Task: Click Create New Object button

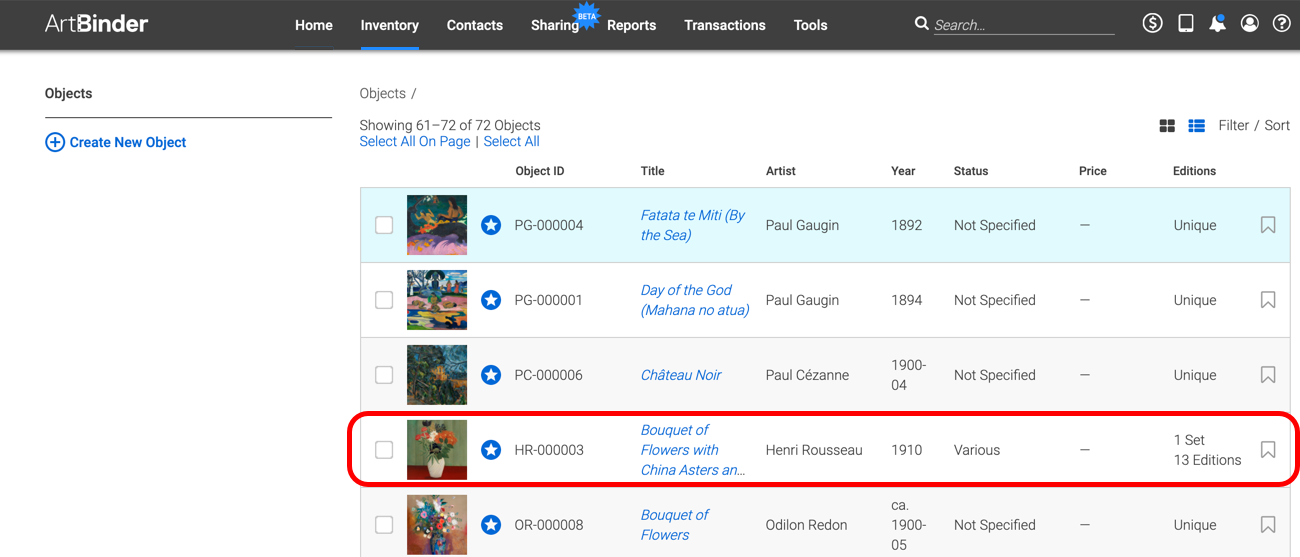Action: point(116,142)
